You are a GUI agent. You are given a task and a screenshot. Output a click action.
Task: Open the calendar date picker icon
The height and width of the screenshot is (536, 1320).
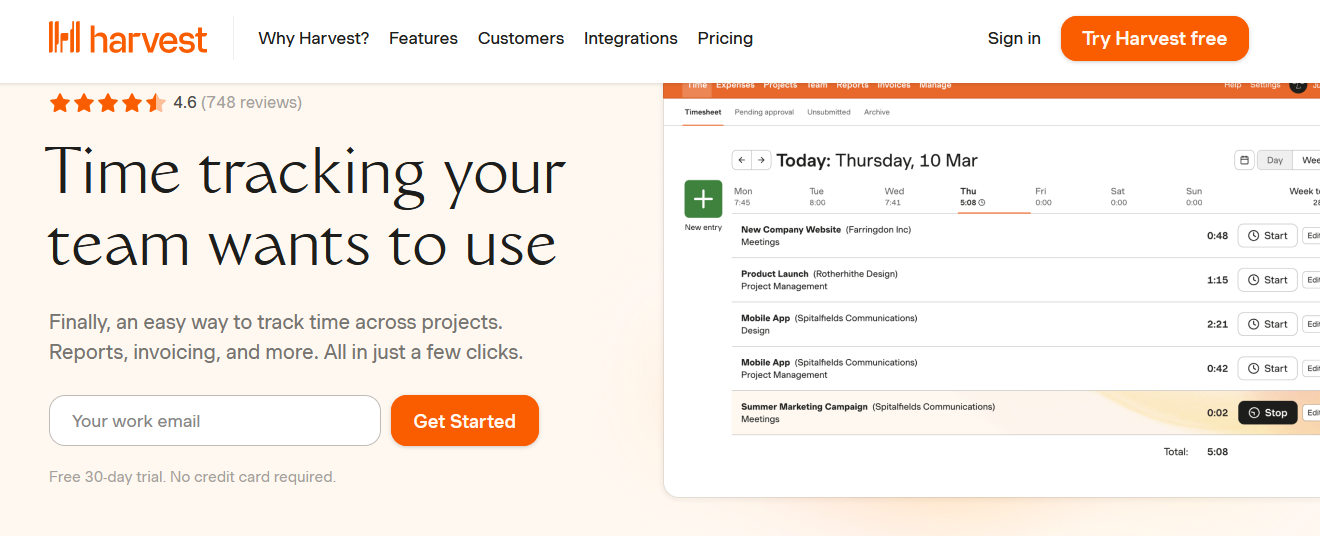pos(1244,160)
